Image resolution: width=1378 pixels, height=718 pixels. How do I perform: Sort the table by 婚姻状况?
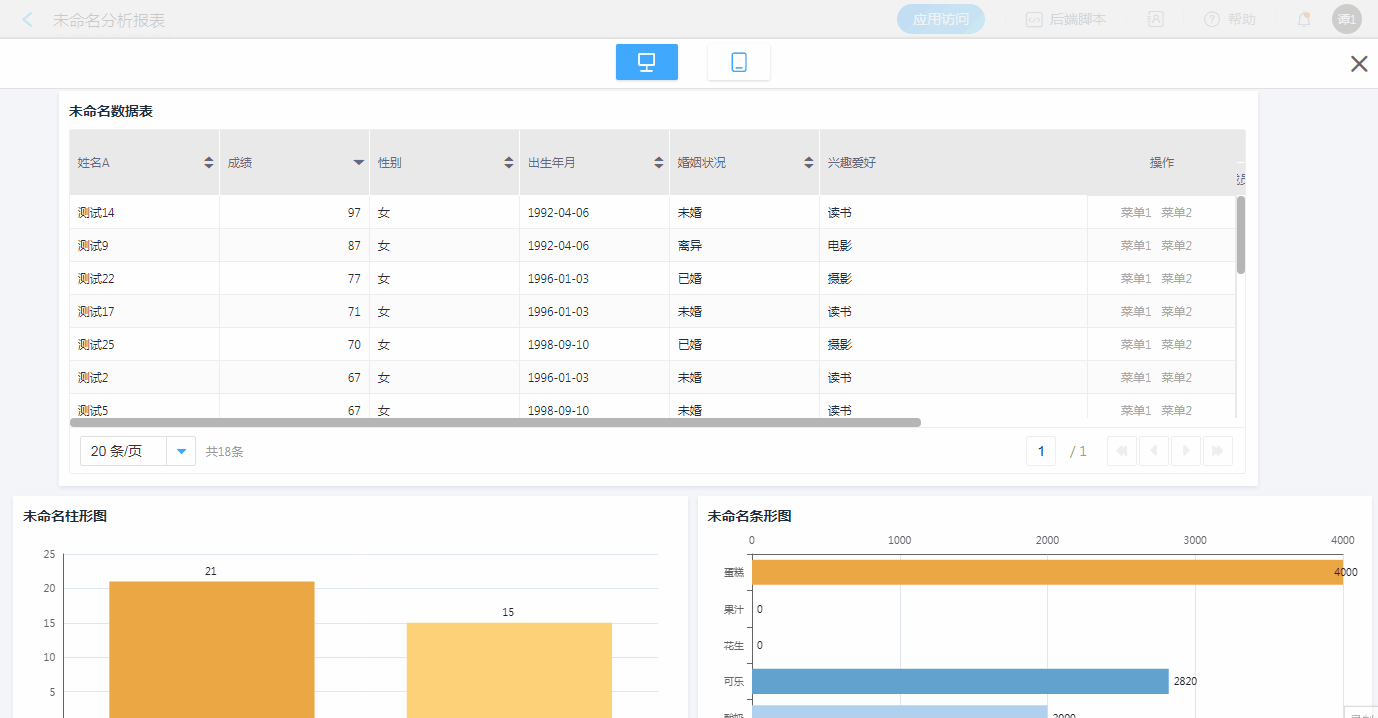click(808, 162)
